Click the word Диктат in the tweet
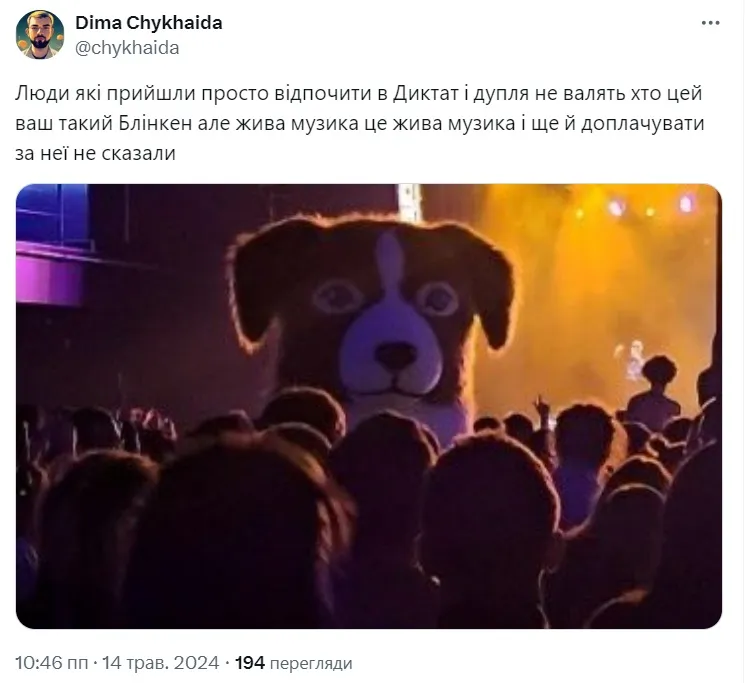 pyautogui.click(x=425, y=93)
